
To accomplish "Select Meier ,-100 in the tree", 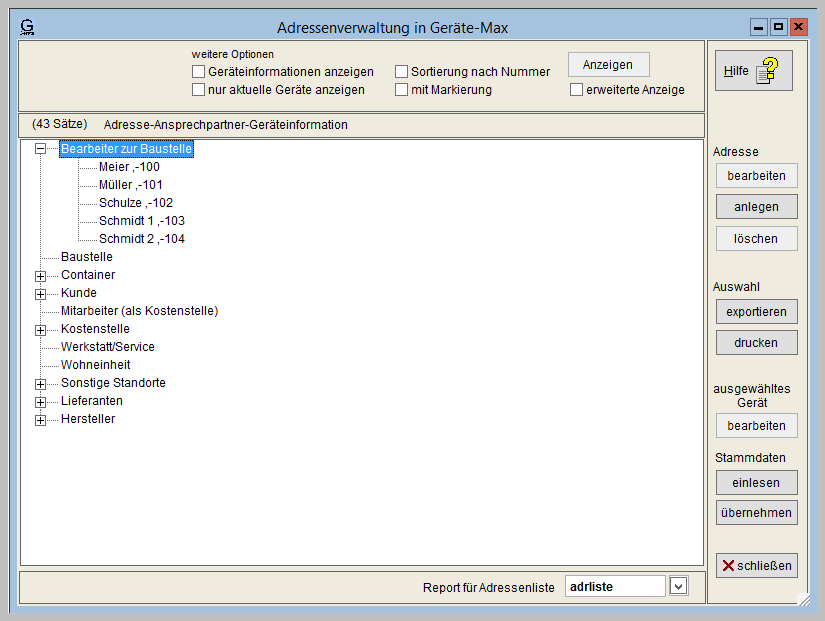I will [x=129, y=167].
